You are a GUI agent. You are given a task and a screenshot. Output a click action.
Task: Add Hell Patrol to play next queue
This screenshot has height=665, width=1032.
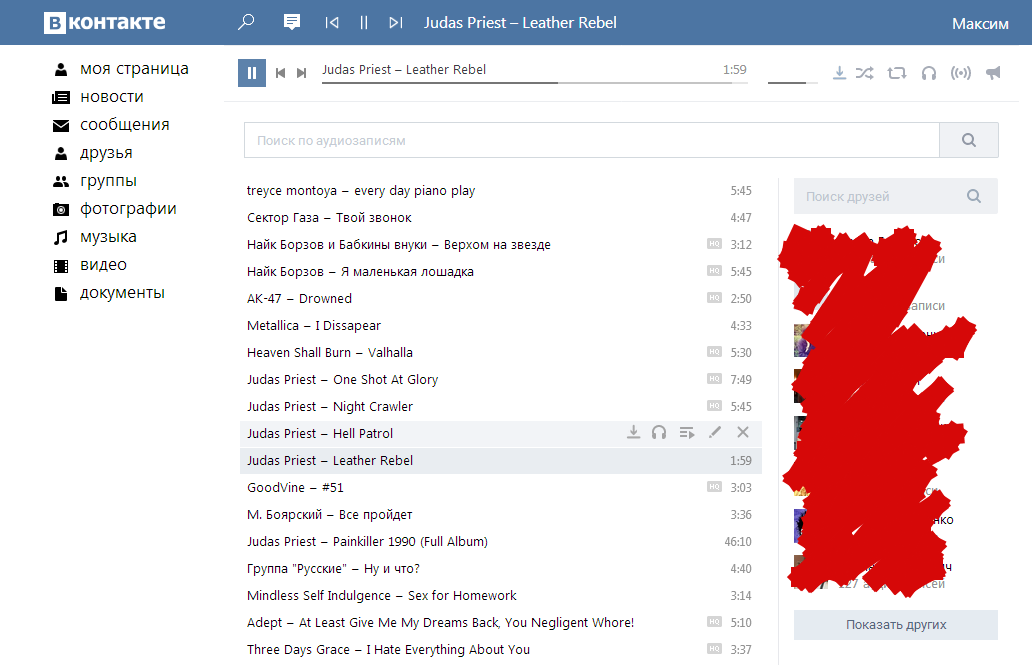click(x=687, y=433)
